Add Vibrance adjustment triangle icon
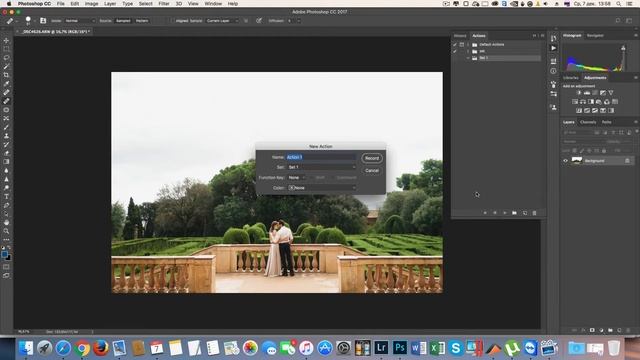 (611, 93)
